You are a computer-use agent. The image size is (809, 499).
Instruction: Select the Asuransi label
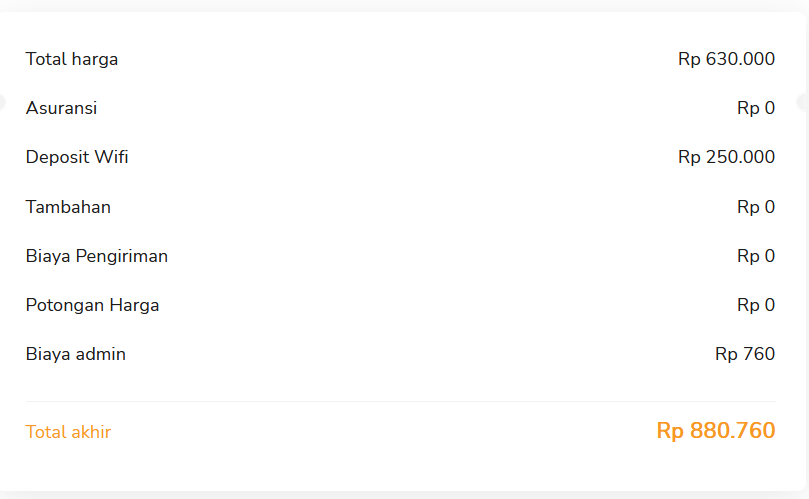coord(61,108)
